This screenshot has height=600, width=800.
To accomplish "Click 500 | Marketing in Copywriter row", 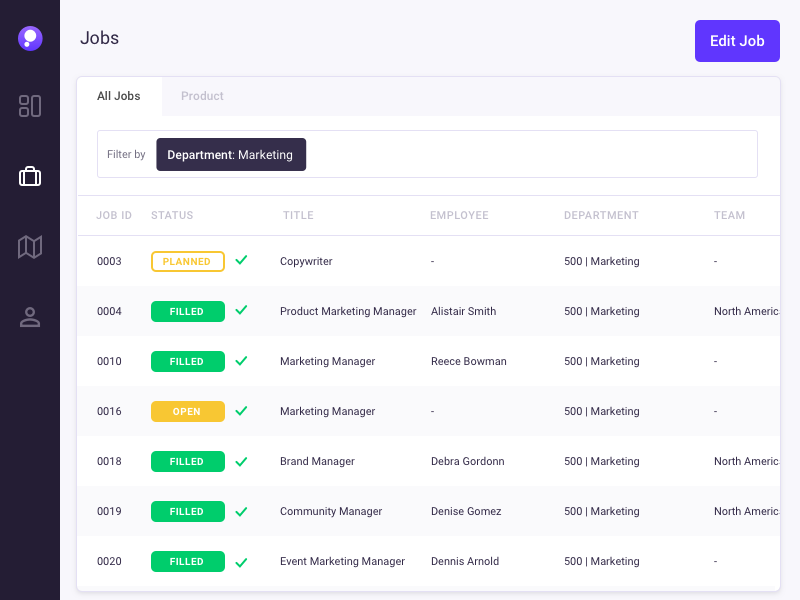I will pos(602,261).
